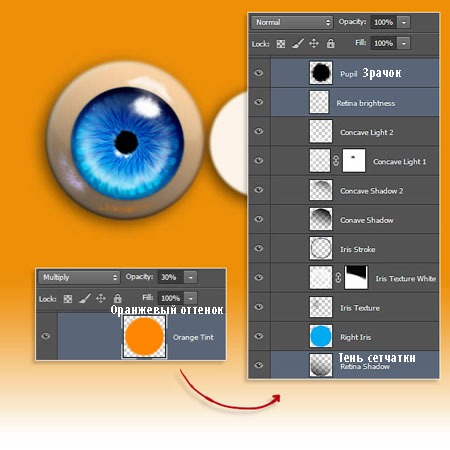Select the Pupil layer thumbnail
Screen dimensions: 450x450
(x=321, y=73)
